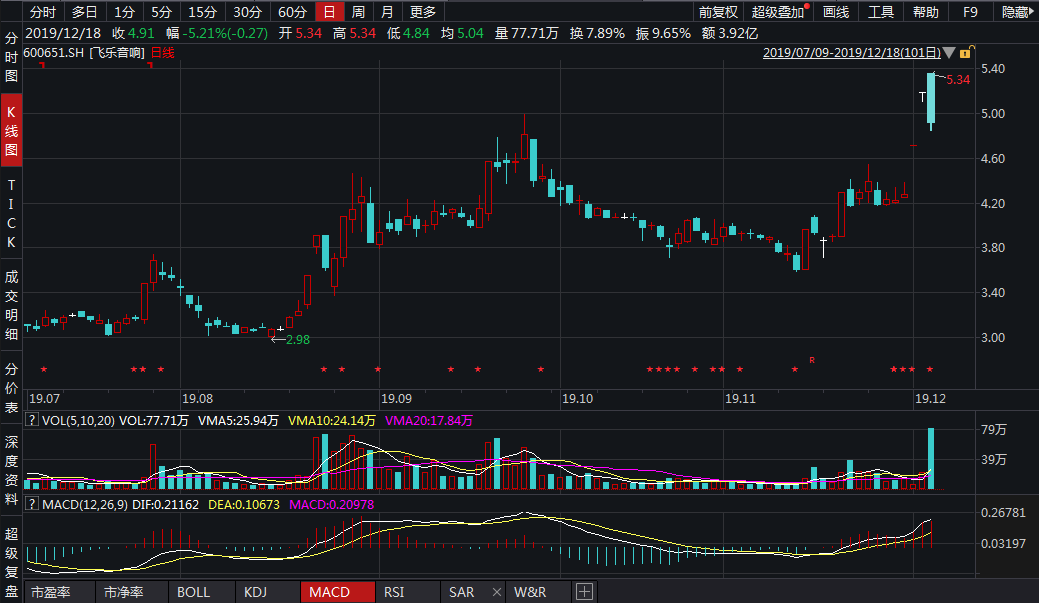Open the TICK sidebar view
This screenshot has height=603, width=1039.
point(11,213)
